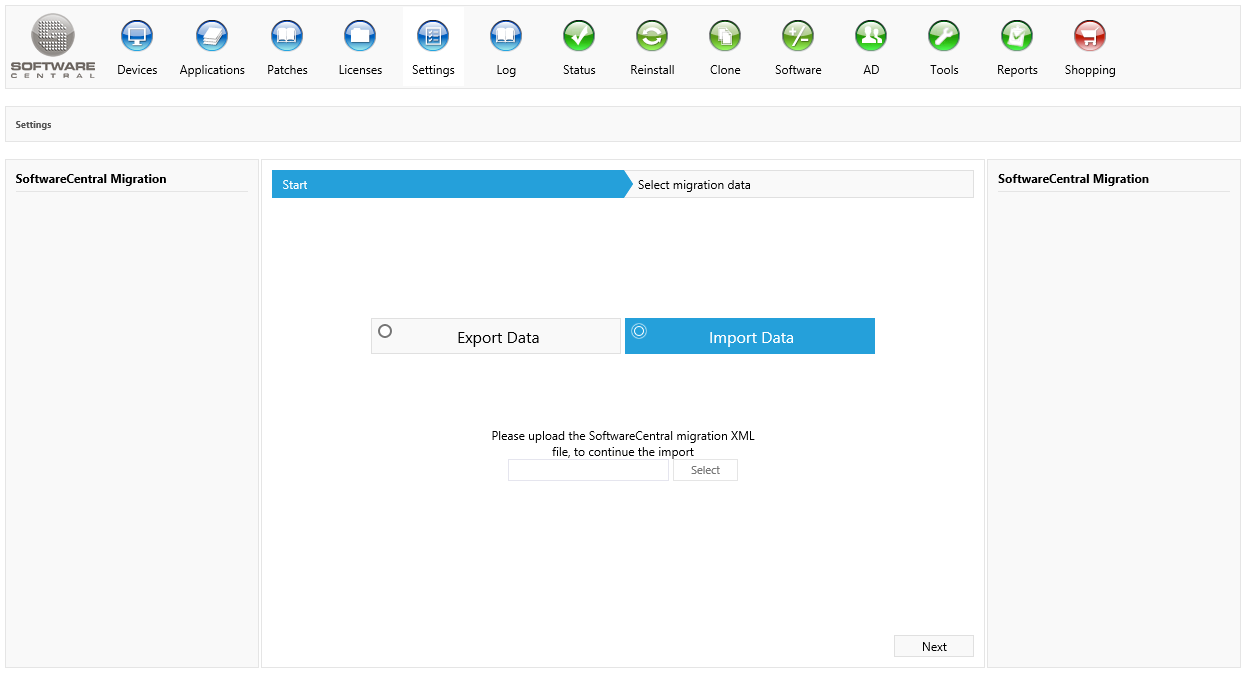
Task: Open the Licenses folder icon
Action: [360, 37]
